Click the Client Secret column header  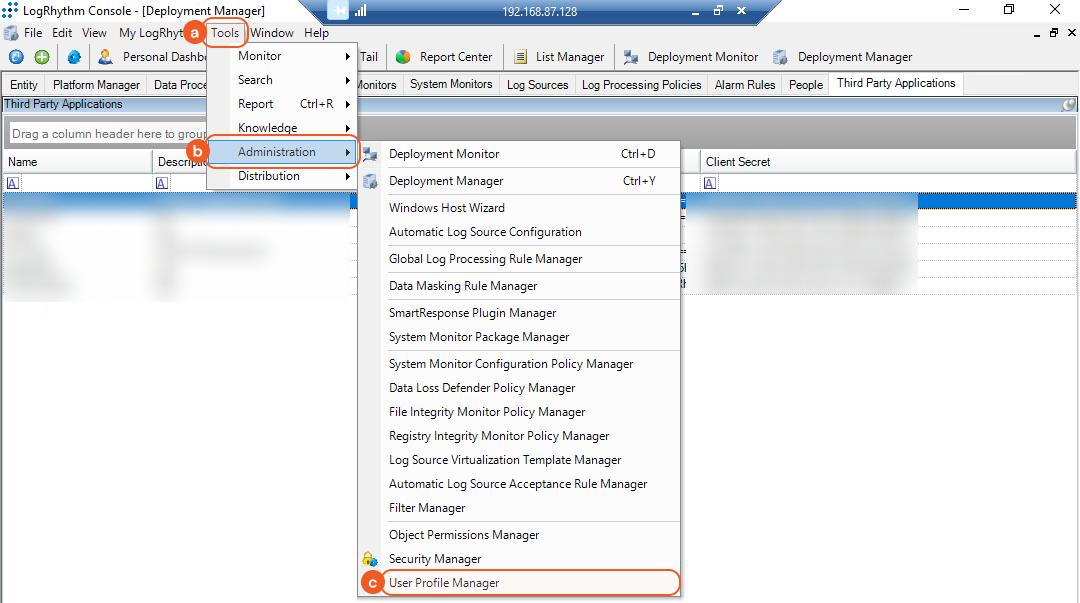[x=738, y=162]
